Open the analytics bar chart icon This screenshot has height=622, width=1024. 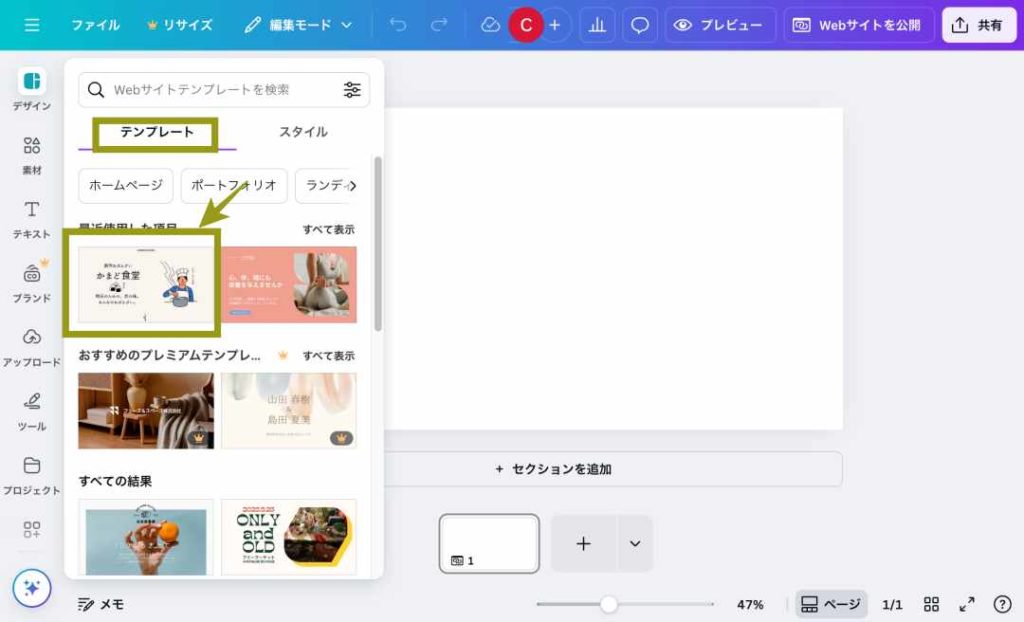pyautogui.click(x=597, y=25)
